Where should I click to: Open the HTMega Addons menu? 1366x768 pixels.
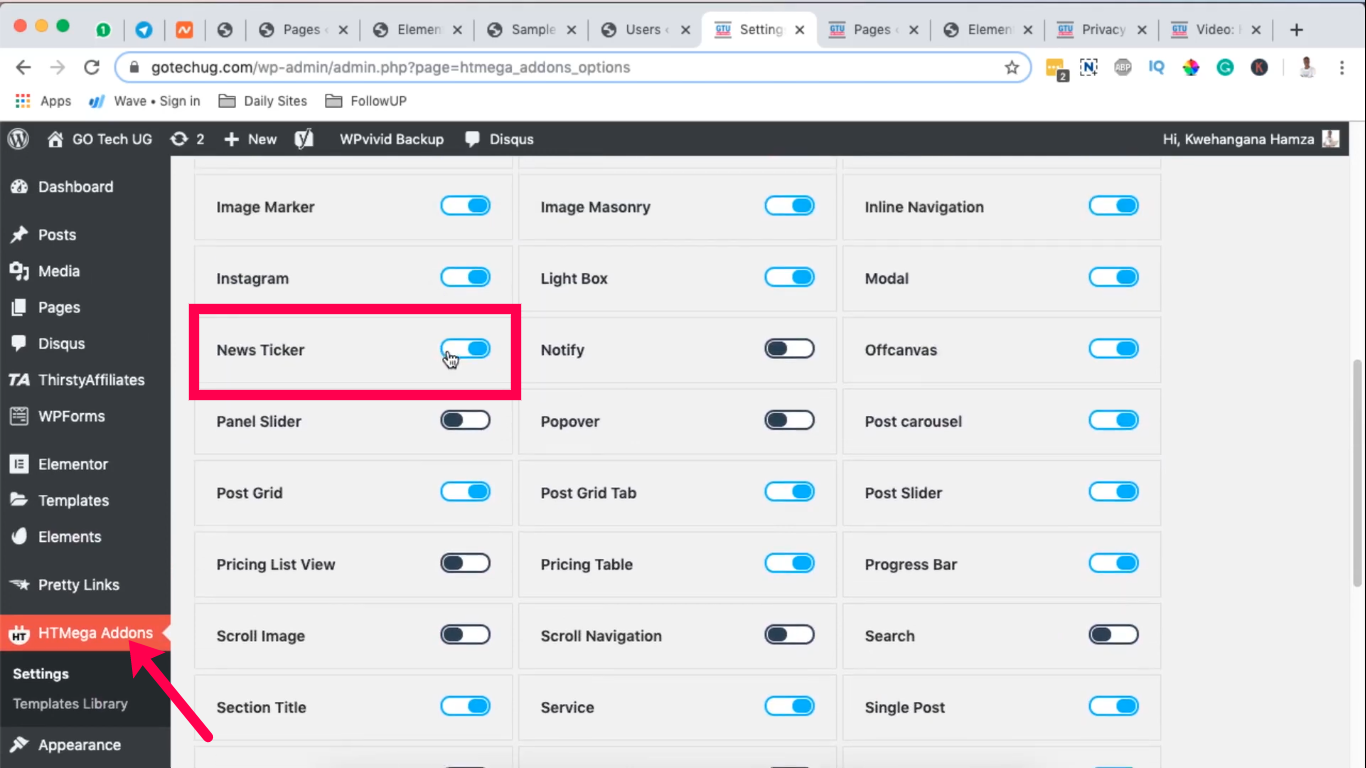pyautogui.click(x=85, y=633)
